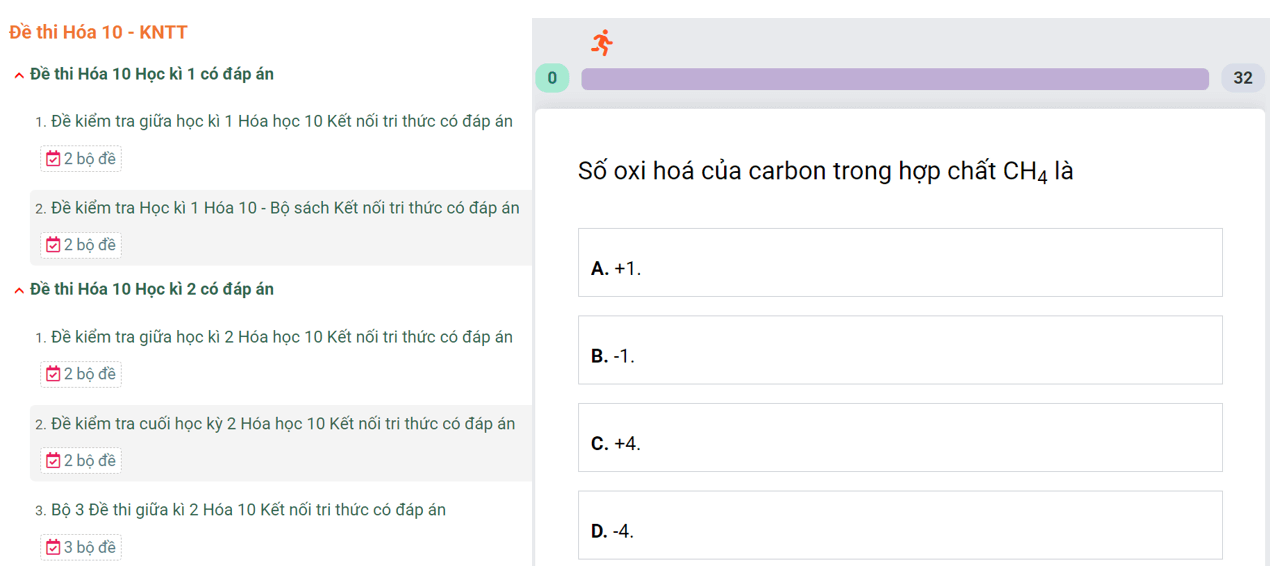Click calendar icon under midterm semester 1 exam

coord(53,159)
